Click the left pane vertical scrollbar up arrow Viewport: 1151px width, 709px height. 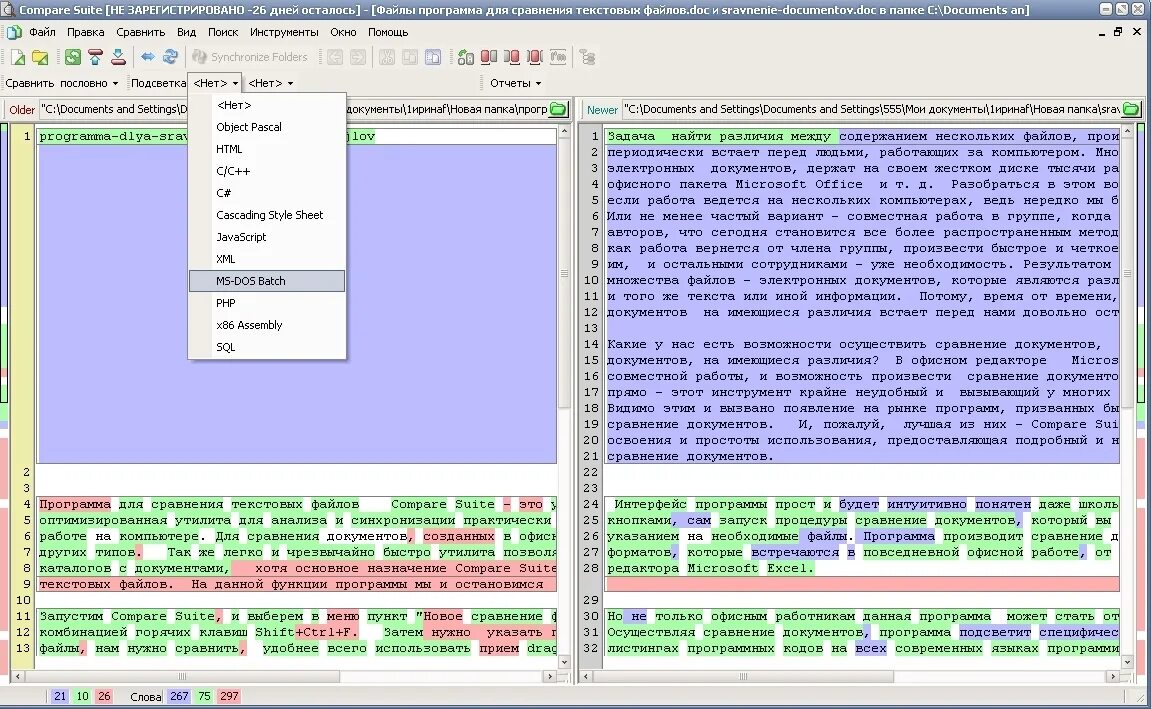pos(564,132)
